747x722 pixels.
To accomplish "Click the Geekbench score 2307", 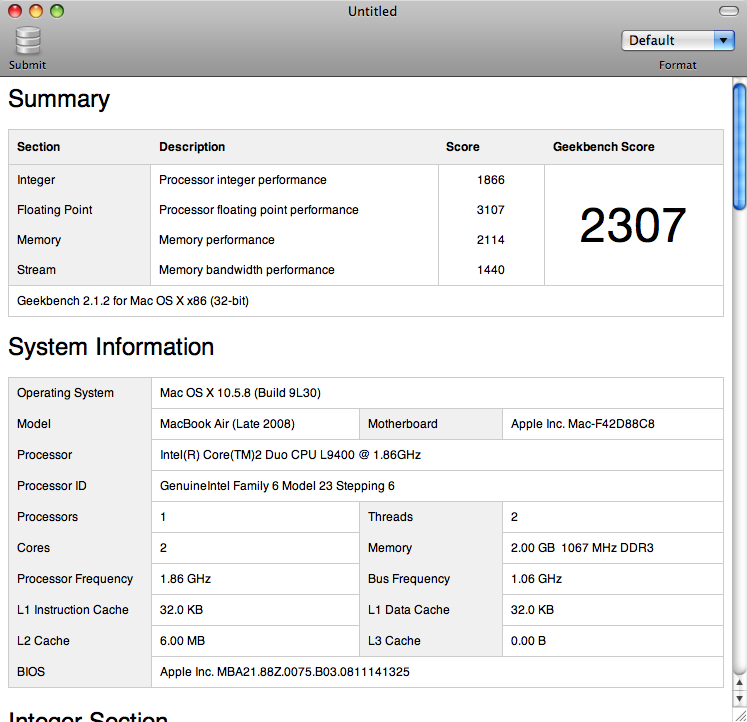I will [x=633, y=225].
